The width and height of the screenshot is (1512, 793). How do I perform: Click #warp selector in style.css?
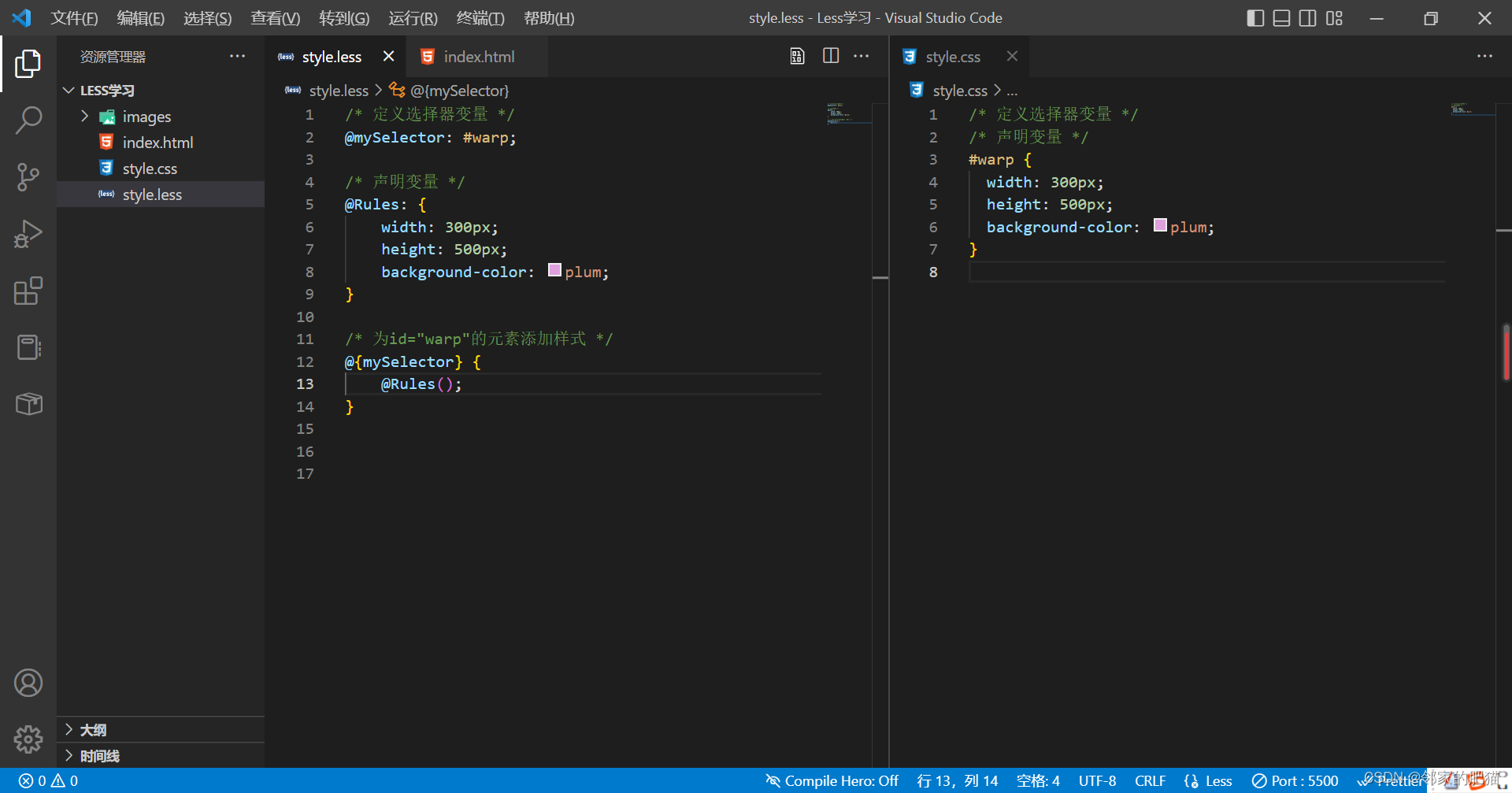point(991,160)
